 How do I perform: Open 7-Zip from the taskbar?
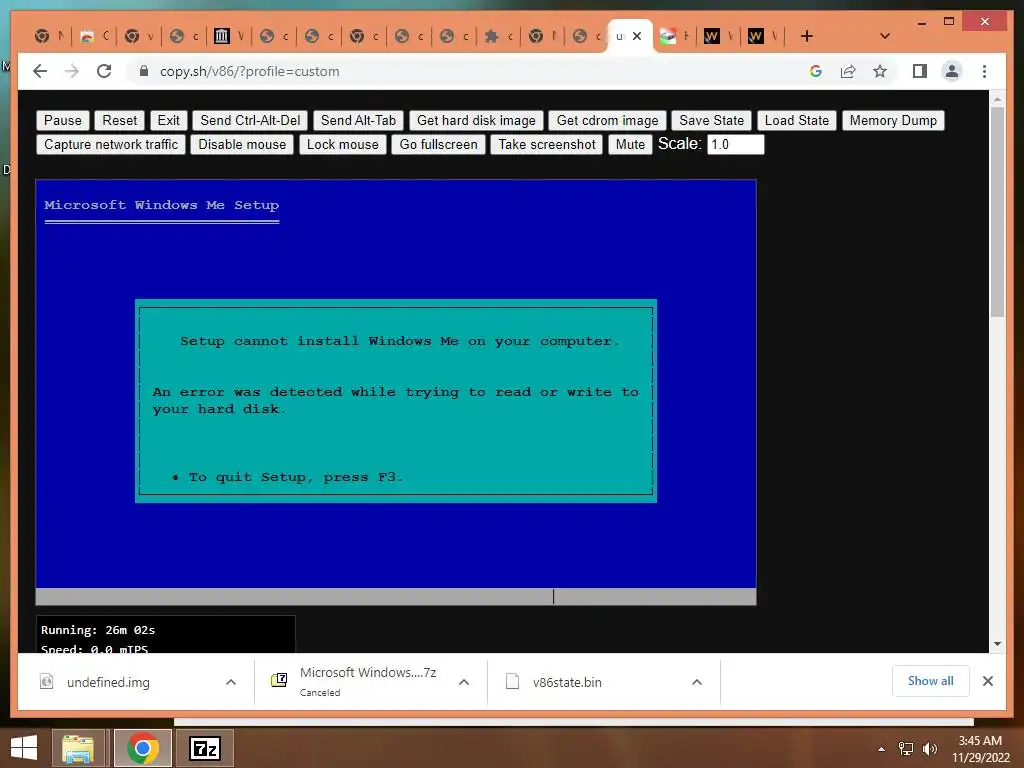pyautogui.click(x=205, y=748)
